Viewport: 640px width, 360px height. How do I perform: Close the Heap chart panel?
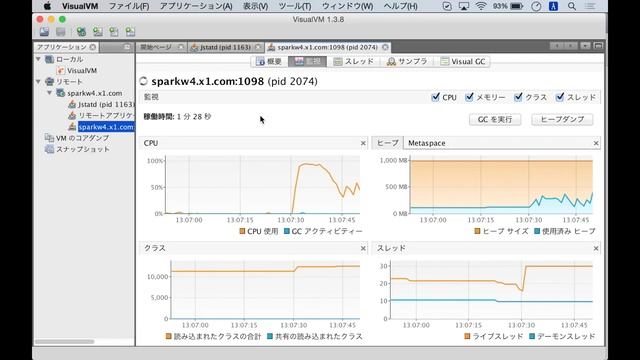point(596,143)
